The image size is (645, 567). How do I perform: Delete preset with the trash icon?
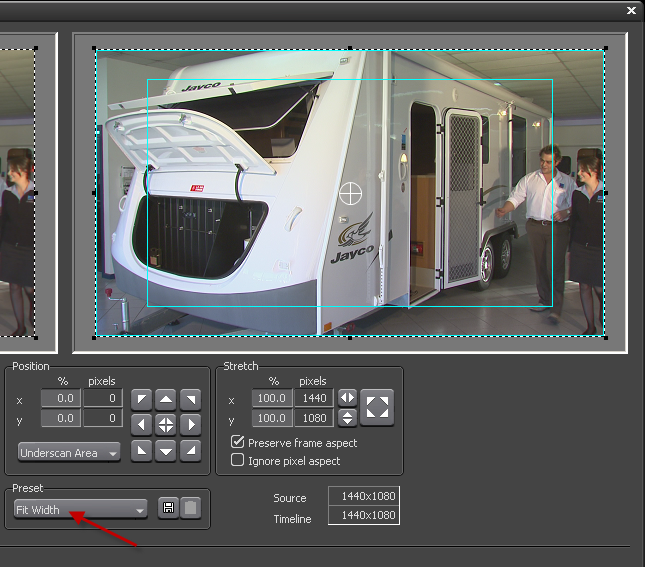[x=190, y=508]
